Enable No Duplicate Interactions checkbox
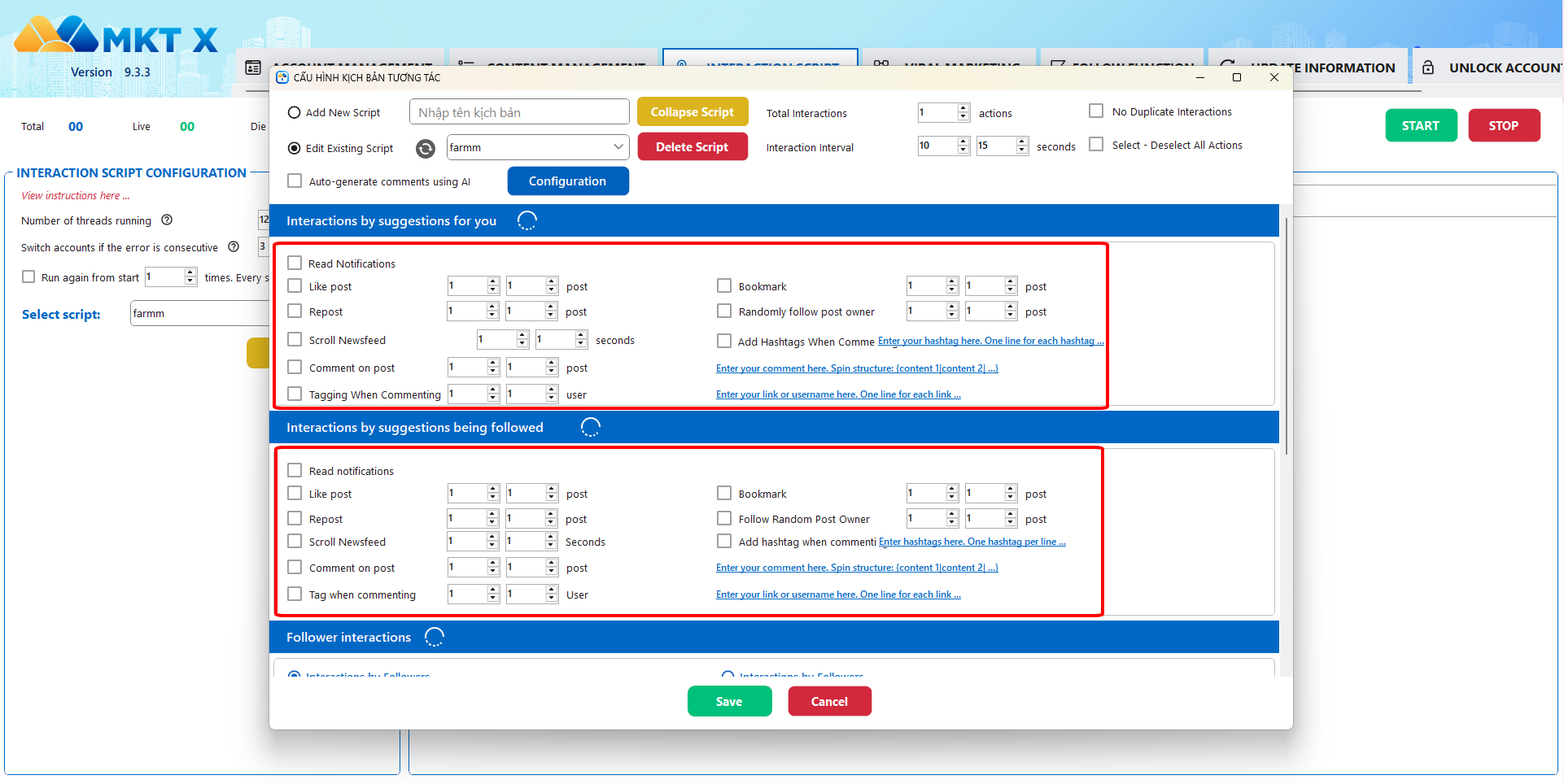The width and height of the screenshot is (1564, 784). pos(1096,111)
